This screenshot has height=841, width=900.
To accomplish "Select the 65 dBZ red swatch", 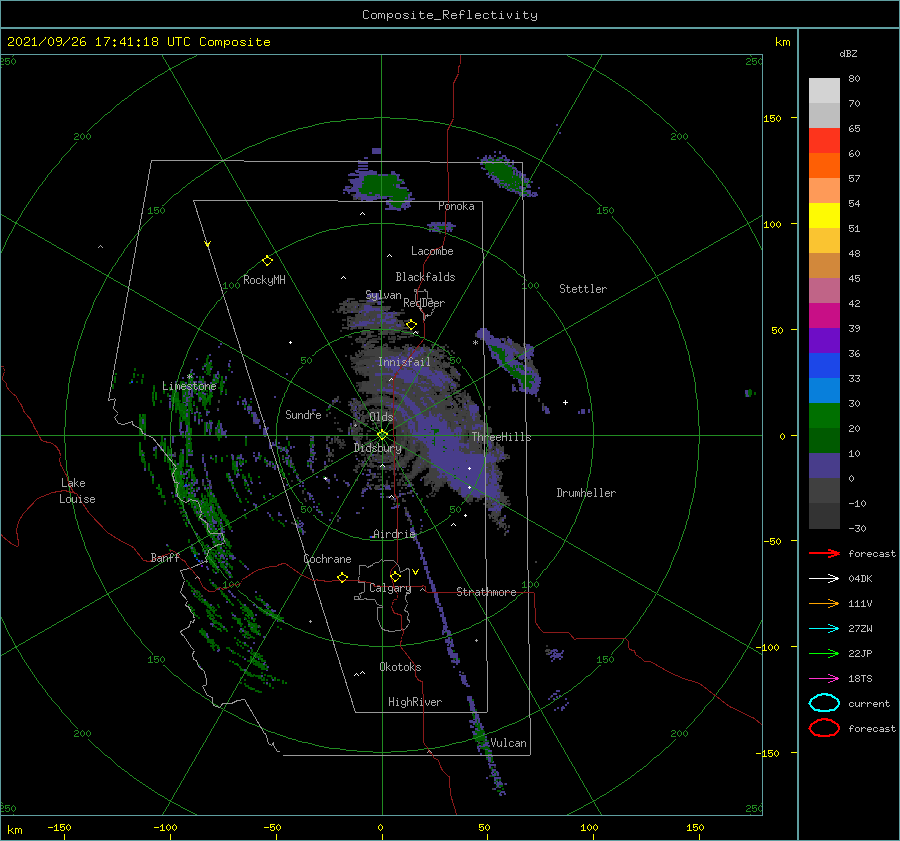I will click(824, 140).
